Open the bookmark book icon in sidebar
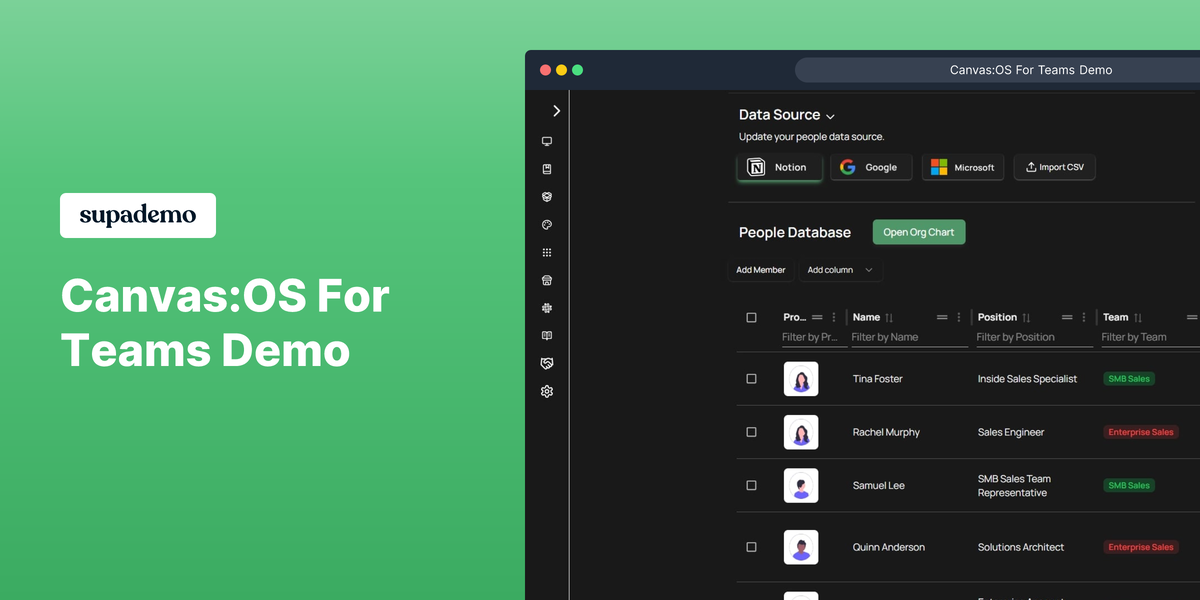The width and height of the screenshot is (1200, 600). [547, 169]
